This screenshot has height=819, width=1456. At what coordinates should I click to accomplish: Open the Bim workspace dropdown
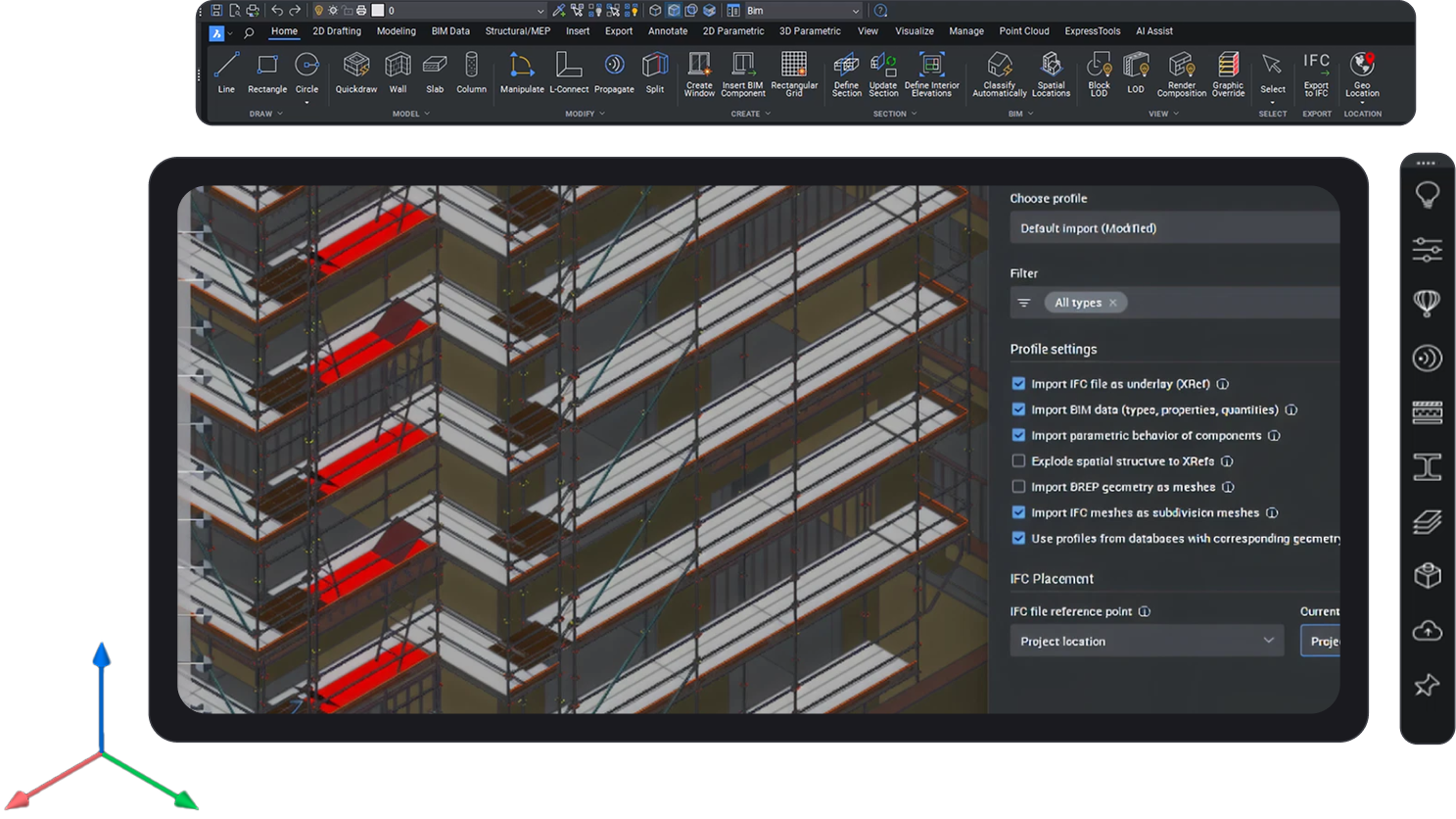point(803,11)
